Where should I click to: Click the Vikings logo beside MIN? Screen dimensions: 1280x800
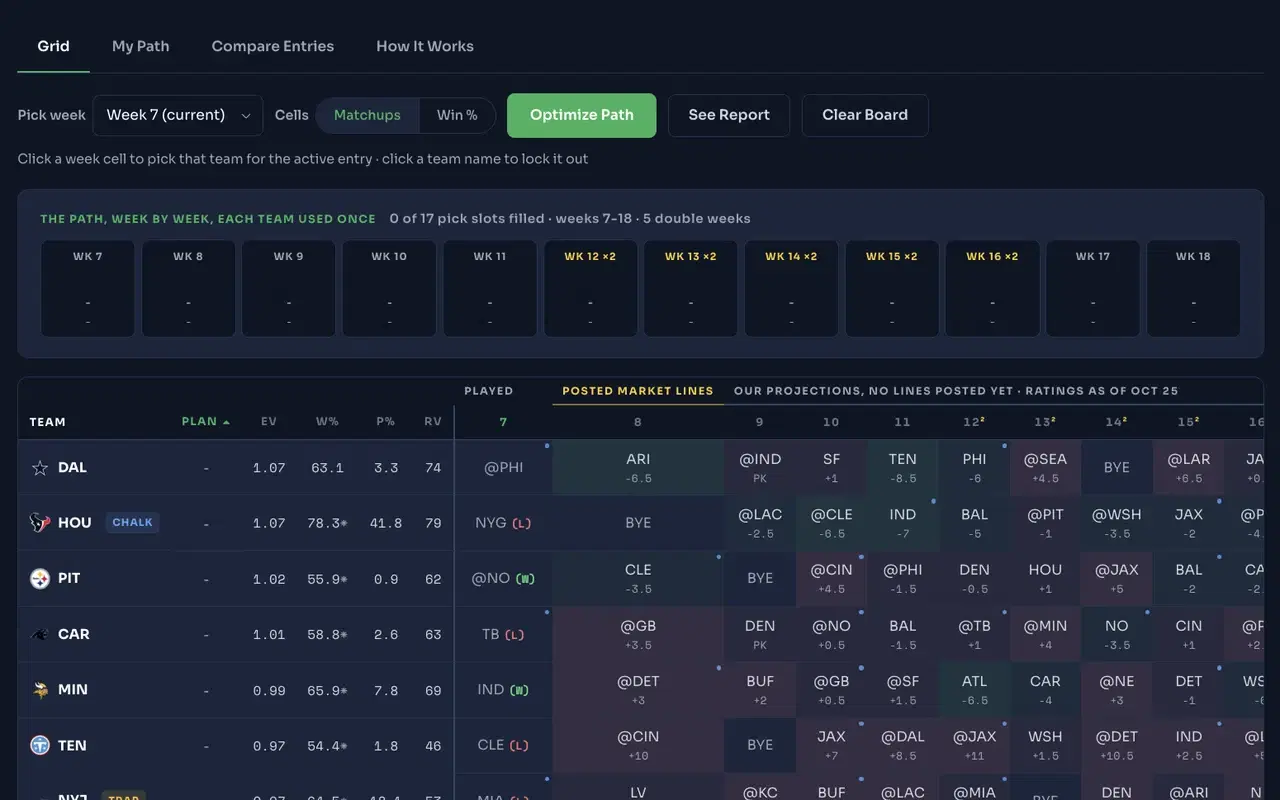[40, 690]
